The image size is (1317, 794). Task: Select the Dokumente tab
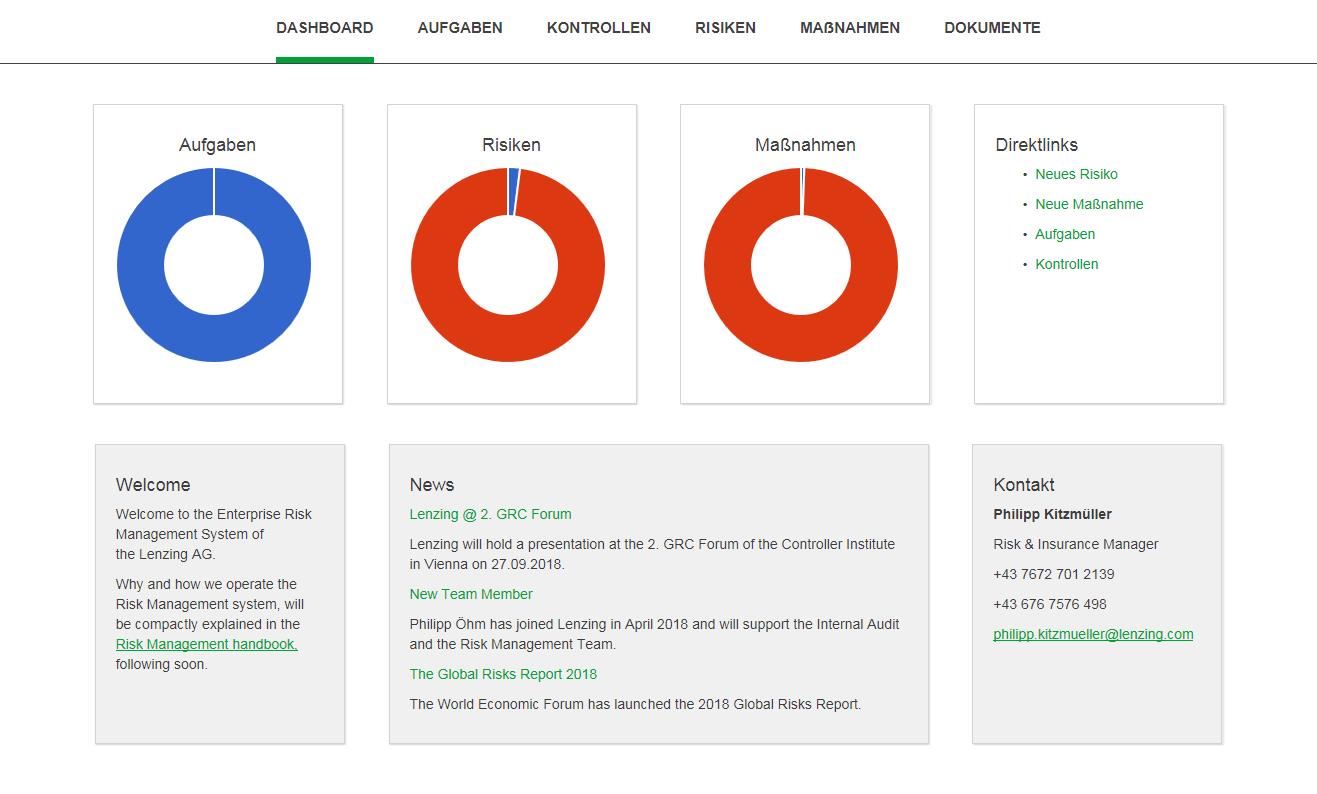tap(992, 28)
